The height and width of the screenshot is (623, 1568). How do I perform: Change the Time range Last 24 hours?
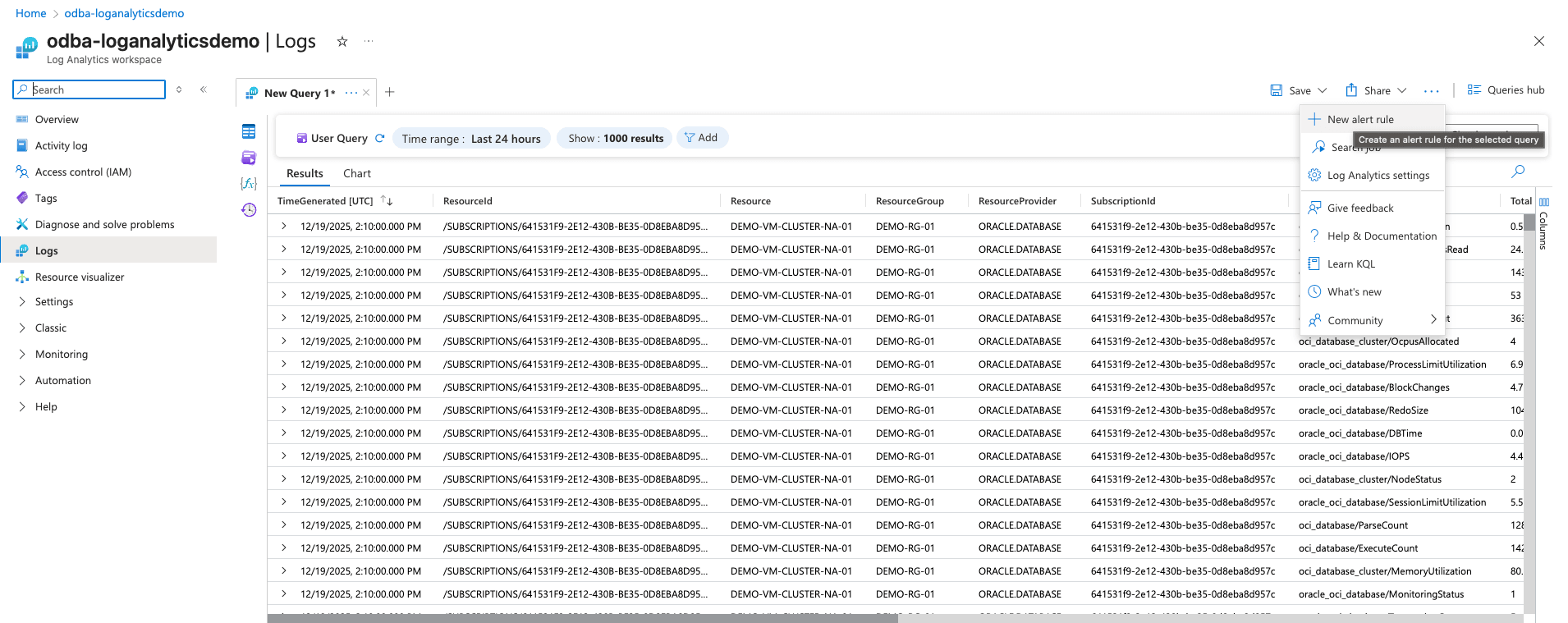click(x=471, y=139)
